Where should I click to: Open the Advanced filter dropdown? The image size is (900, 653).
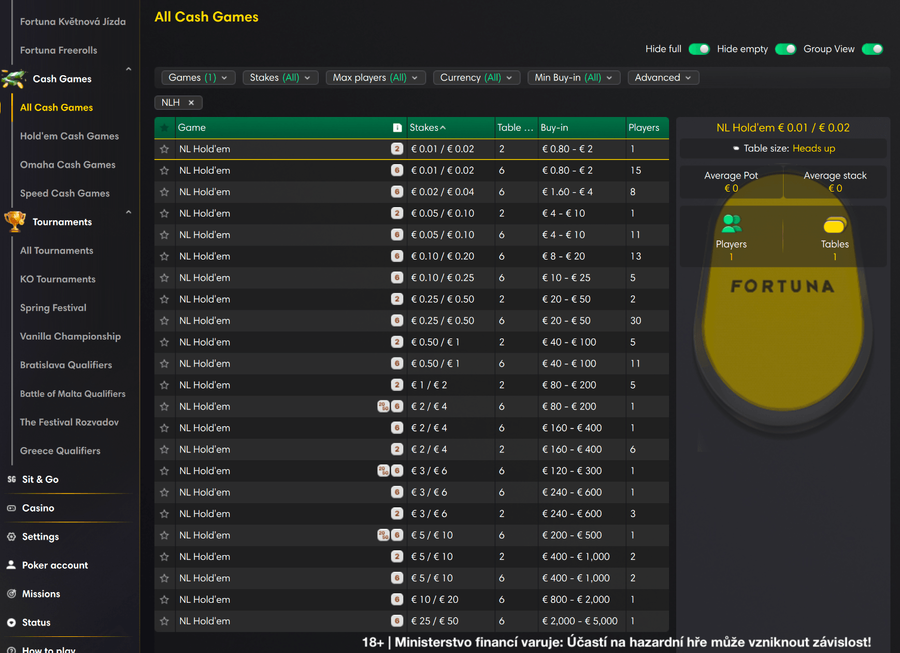pos(663,77)
